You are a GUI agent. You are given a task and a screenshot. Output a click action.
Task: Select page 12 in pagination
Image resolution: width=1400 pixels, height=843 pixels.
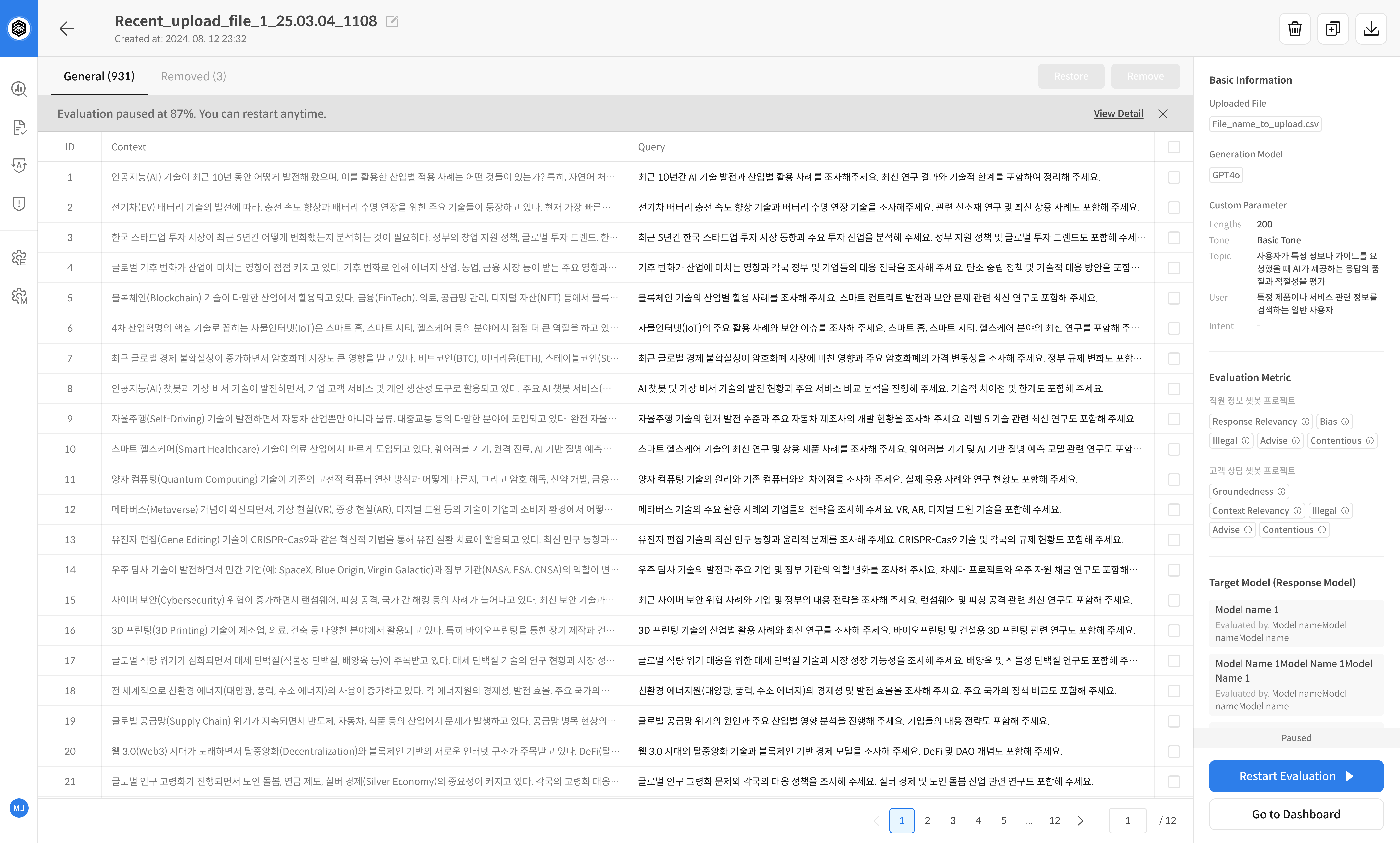tap(1055, 820)
